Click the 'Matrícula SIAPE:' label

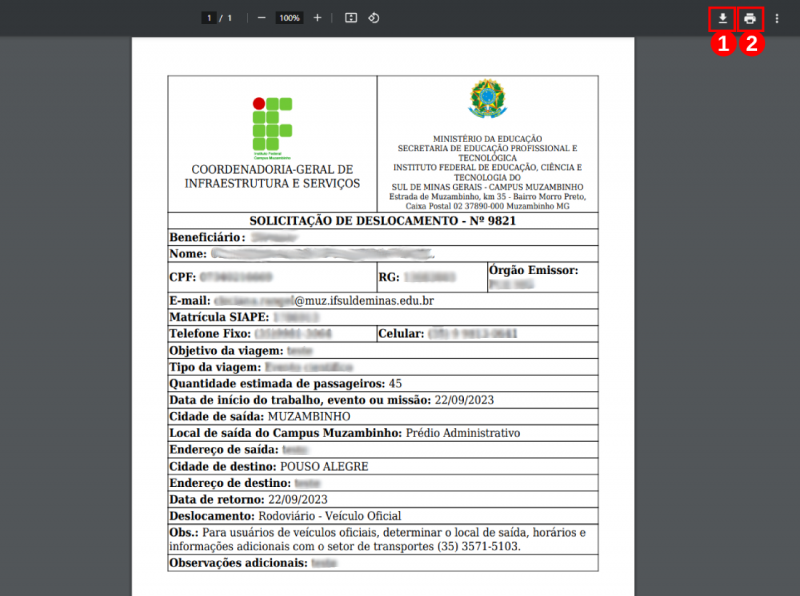click(x=219, y=317)
